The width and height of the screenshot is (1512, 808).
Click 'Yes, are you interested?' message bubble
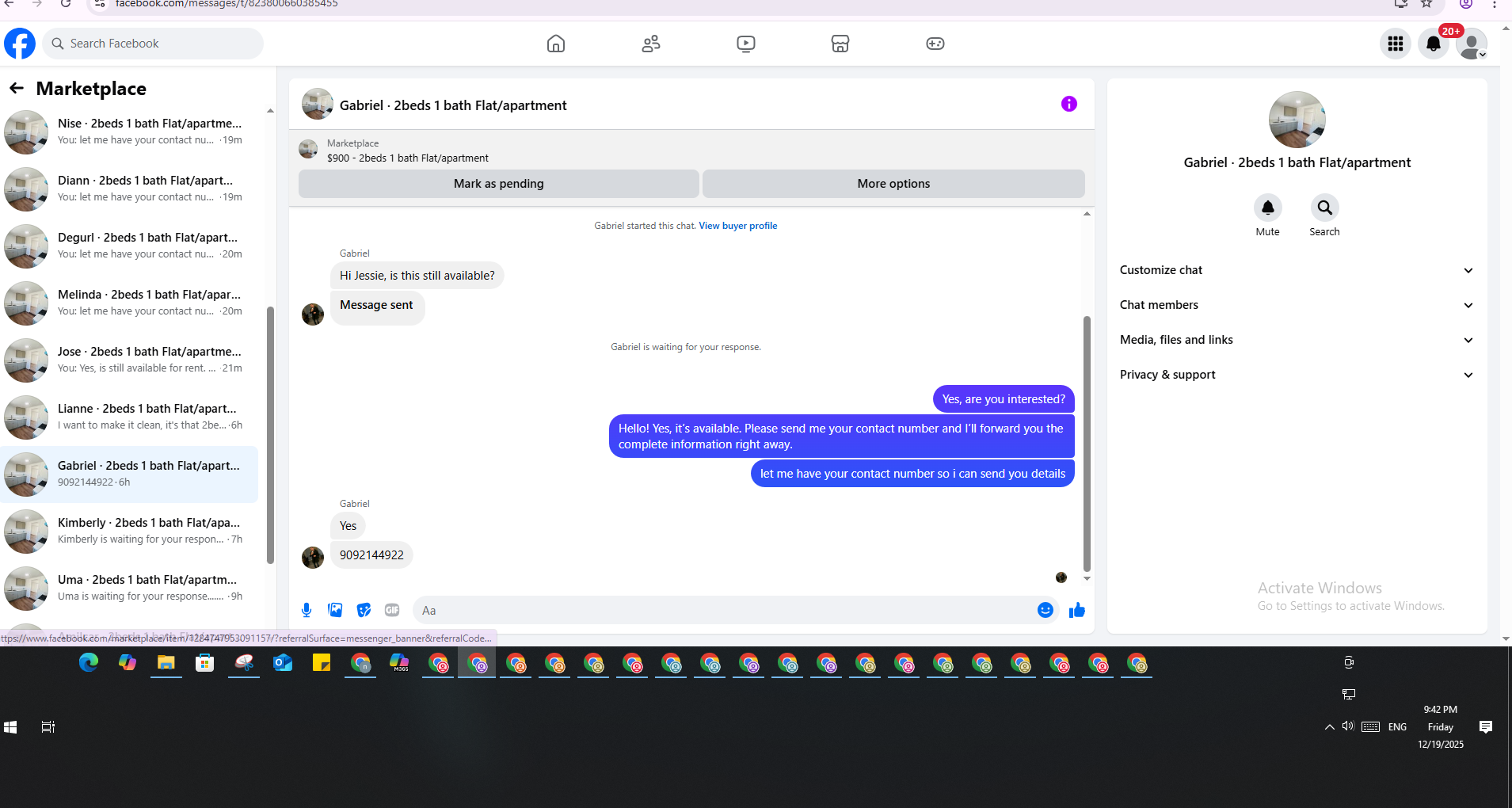[1004, 399]
